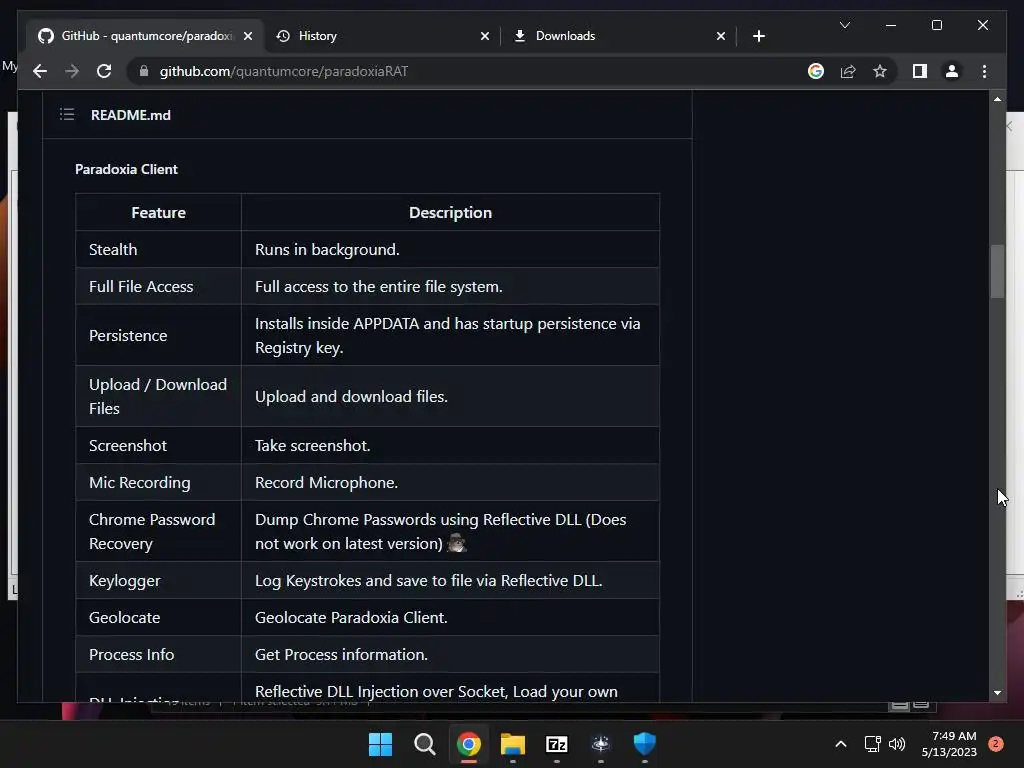The image size is (1024, 768).
Task: Close the GitHub tab
Action: (248, 36)
